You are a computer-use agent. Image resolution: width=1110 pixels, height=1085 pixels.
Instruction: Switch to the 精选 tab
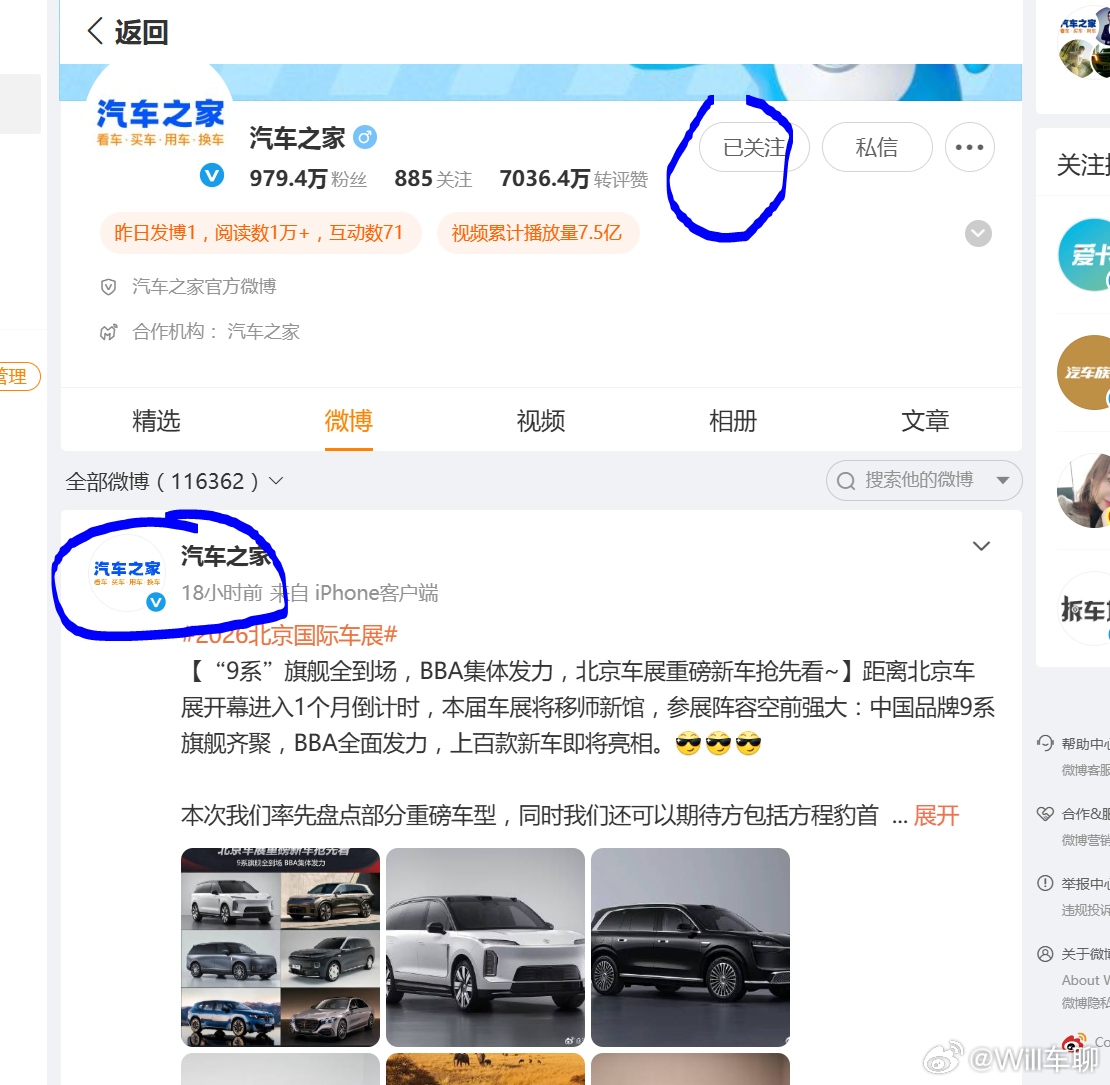156,420
